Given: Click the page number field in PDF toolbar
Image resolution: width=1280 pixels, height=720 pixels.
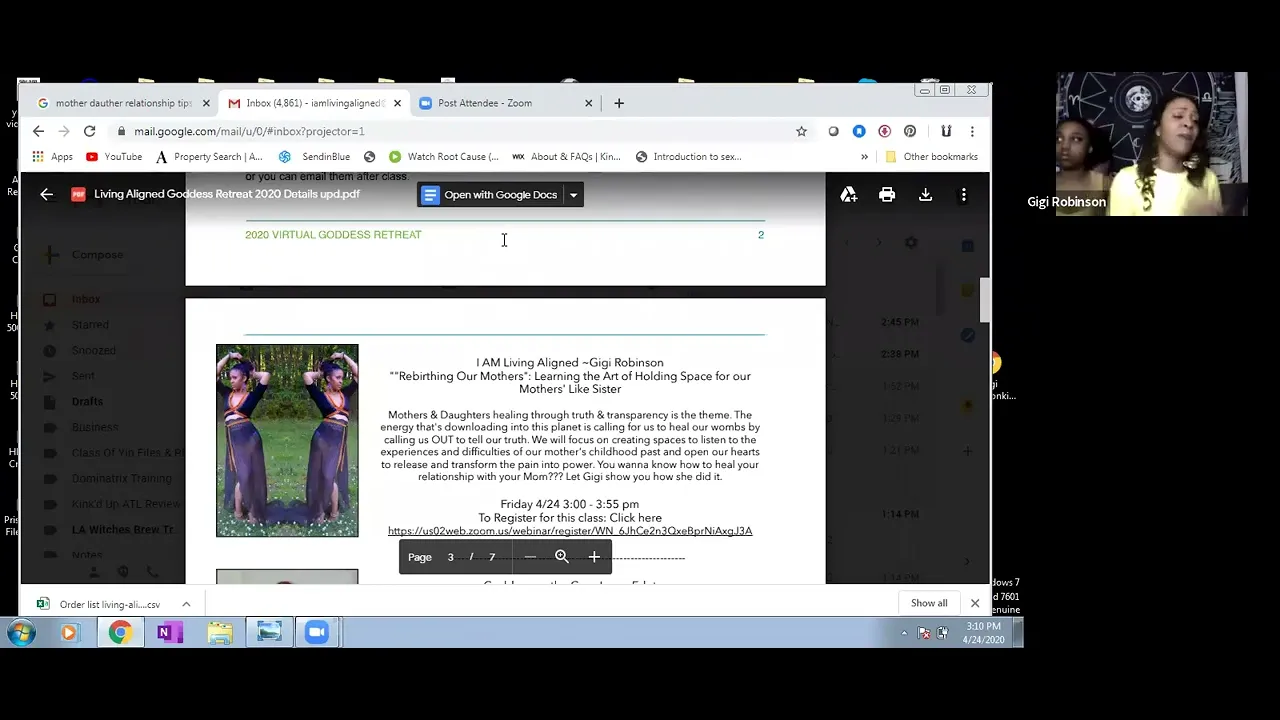Looking at the screenshot, I should click(x=450, y=557).
